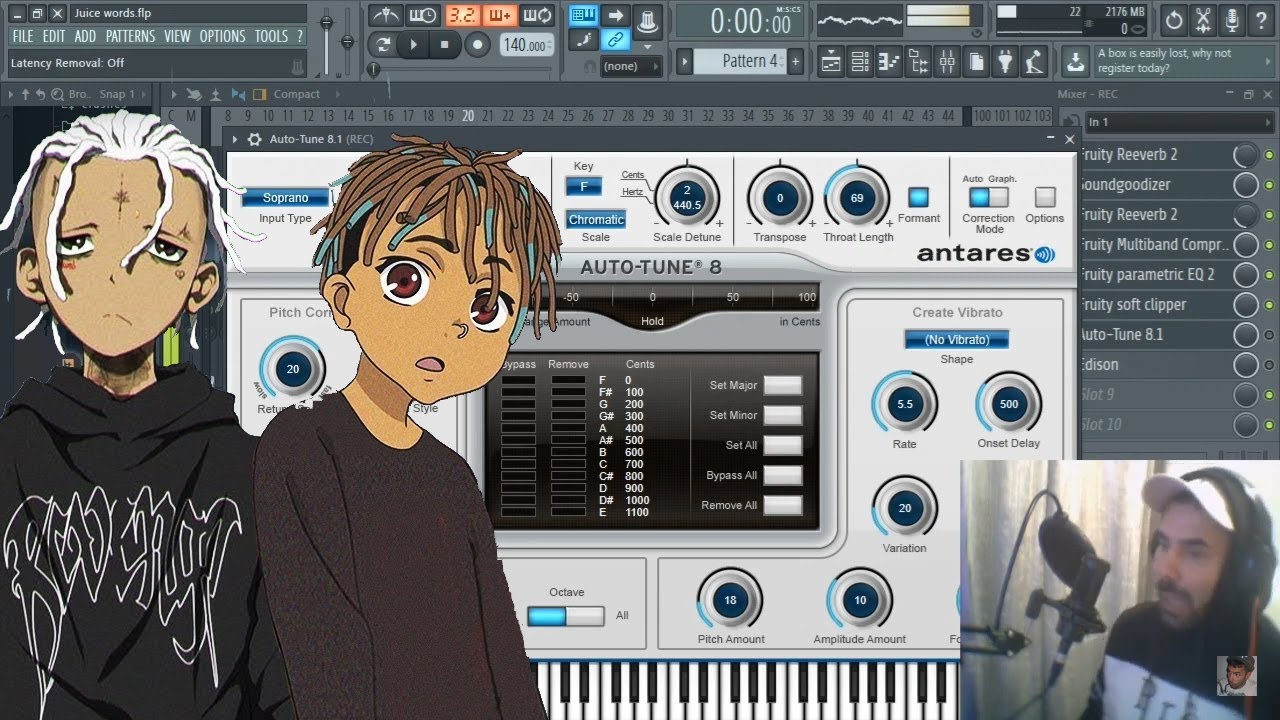Toggle the step editing arrow icon

tap(616, 15)
